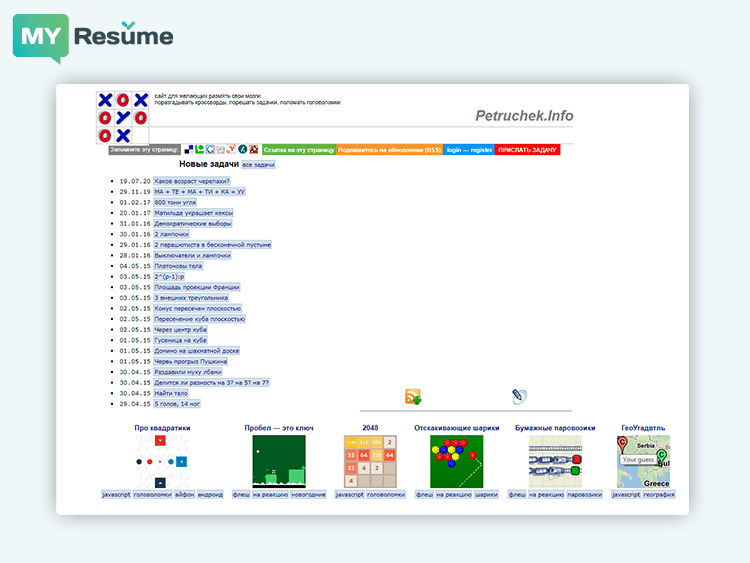Click the 'айфон' tag under Про квадратики

(x=185, y=494)
